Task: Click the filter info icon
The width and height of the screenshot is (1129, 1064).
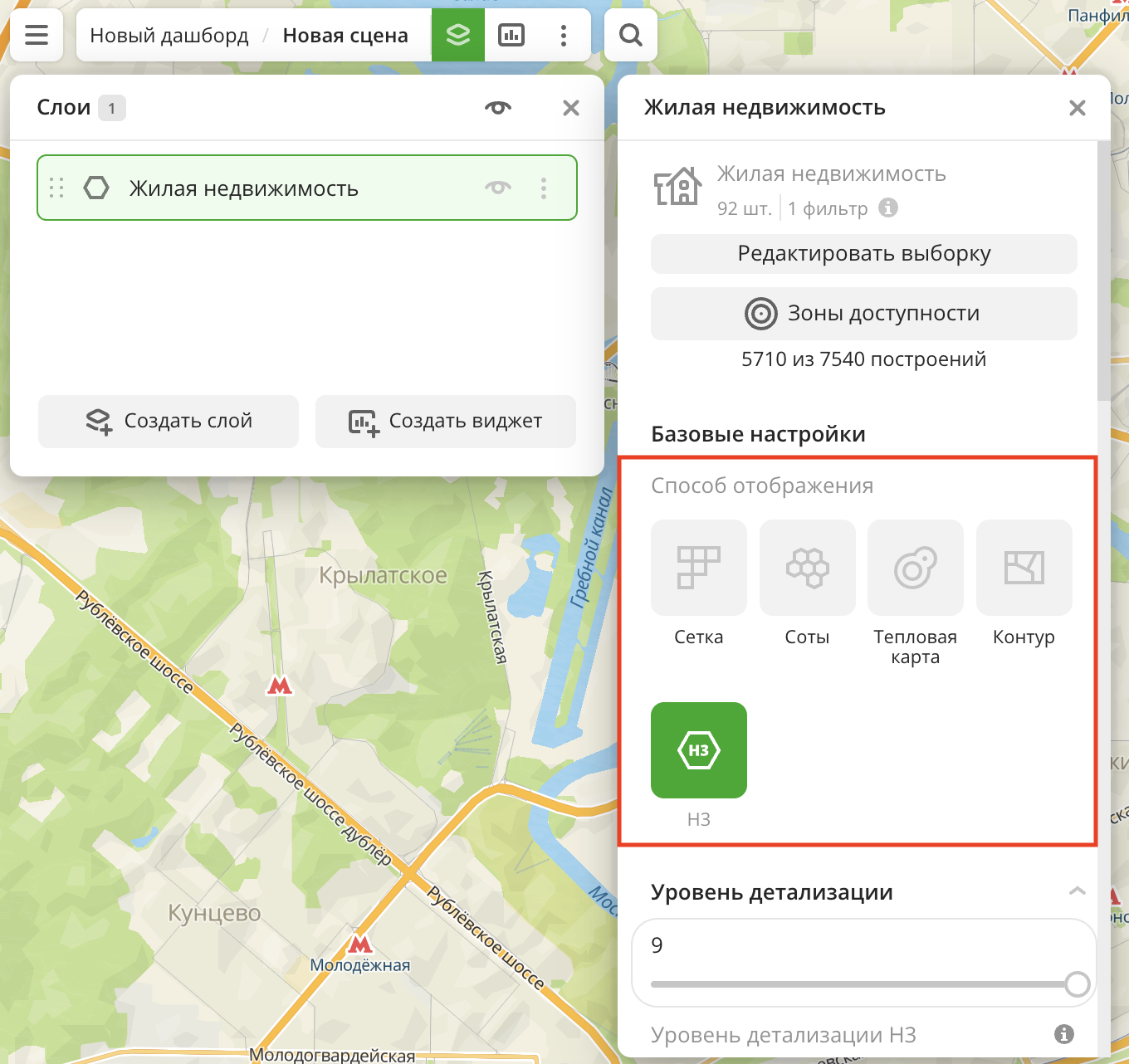Action: pyautogui.click(x=888, y=207)
